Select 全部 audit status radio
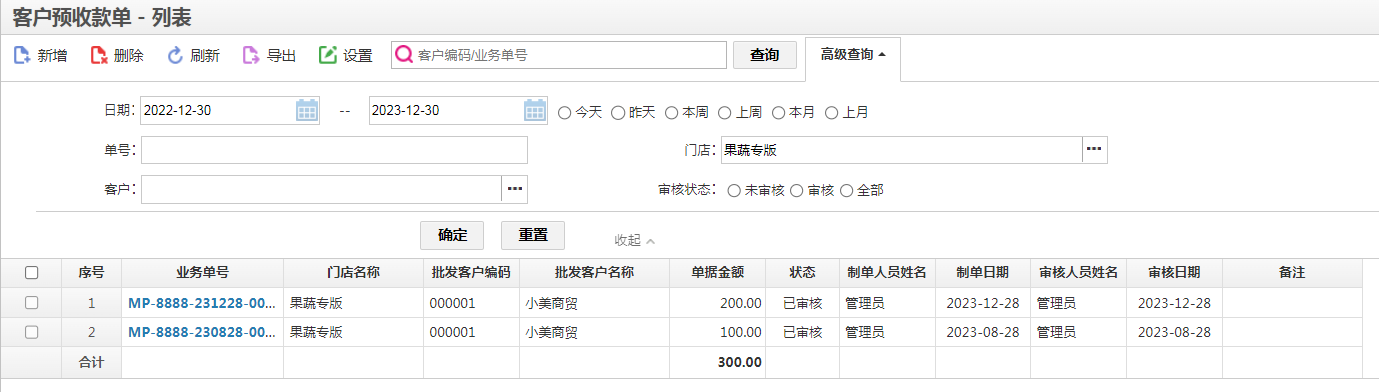The width and height of the screenshot is (1379, 392). [846, 190]
